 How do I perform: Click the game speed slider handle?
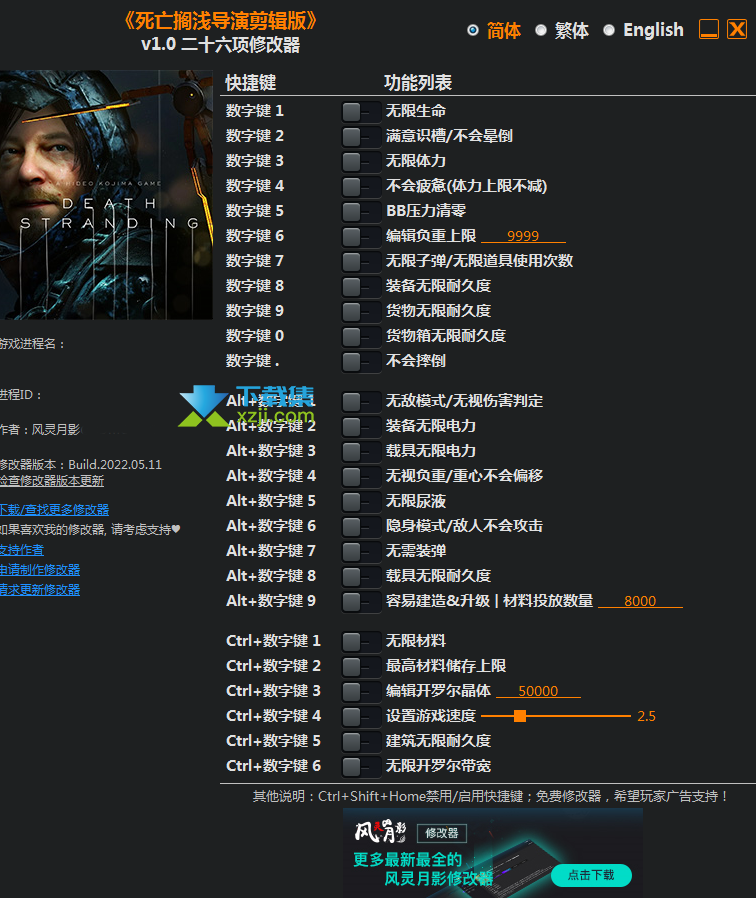coord(520,716)
